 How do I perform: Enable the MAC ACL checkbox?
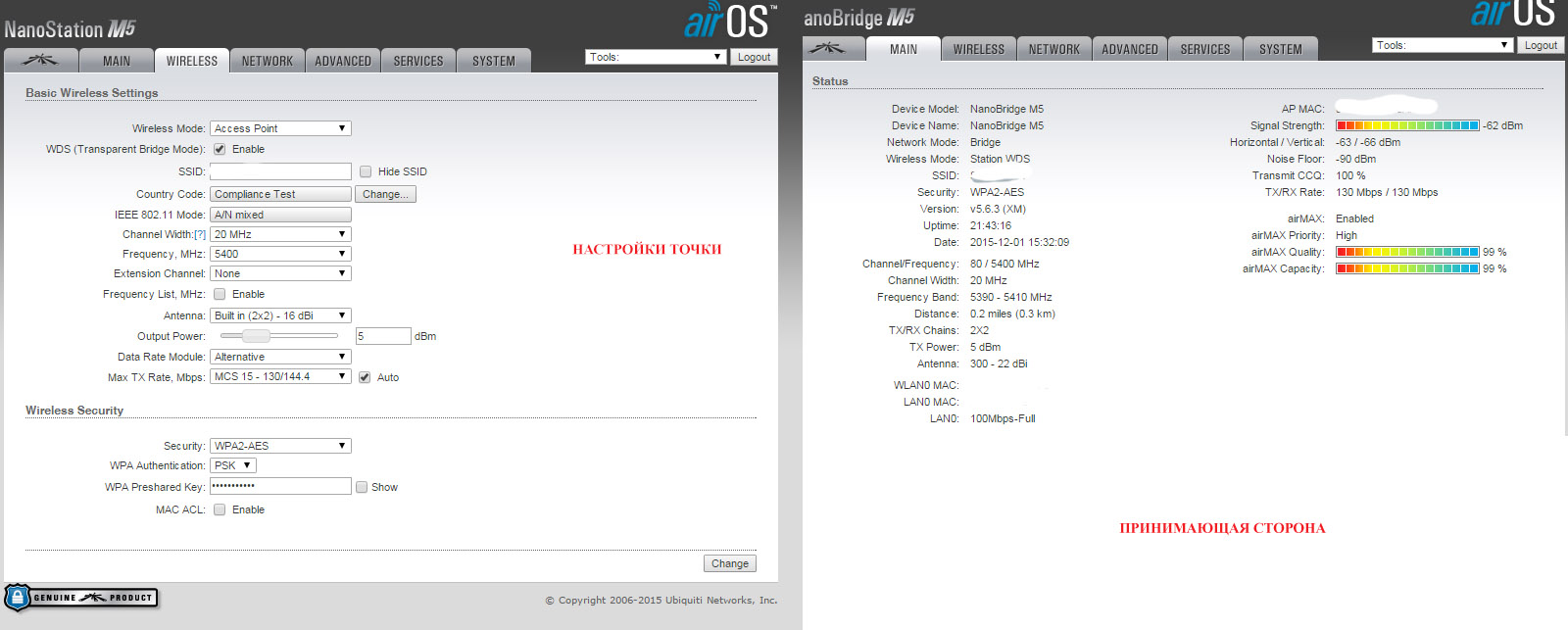[220, 509]
